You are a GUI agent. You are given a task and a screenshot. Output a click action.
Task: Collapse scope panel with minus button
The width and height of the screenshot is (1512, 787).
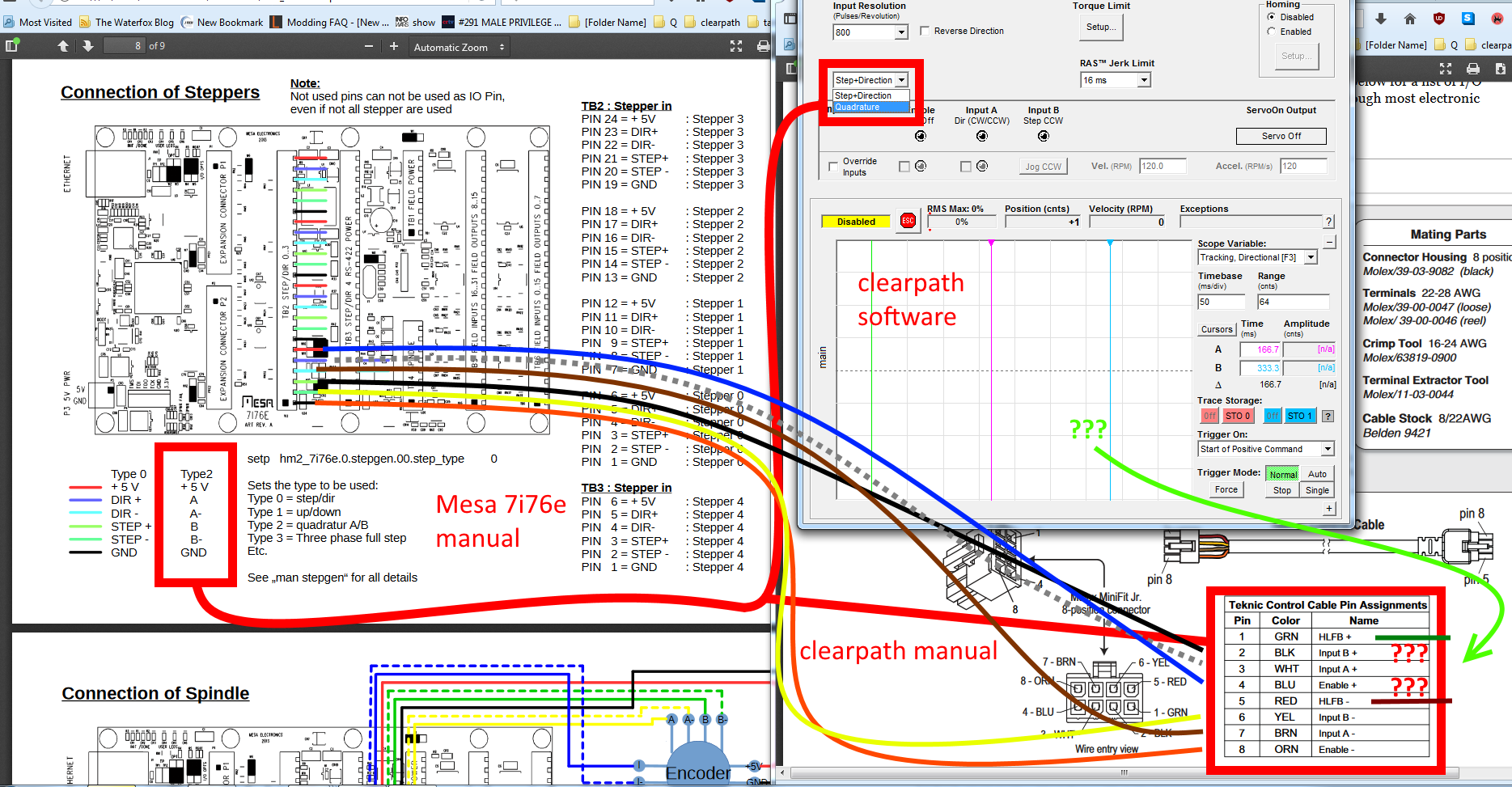tap(1330, 242)
